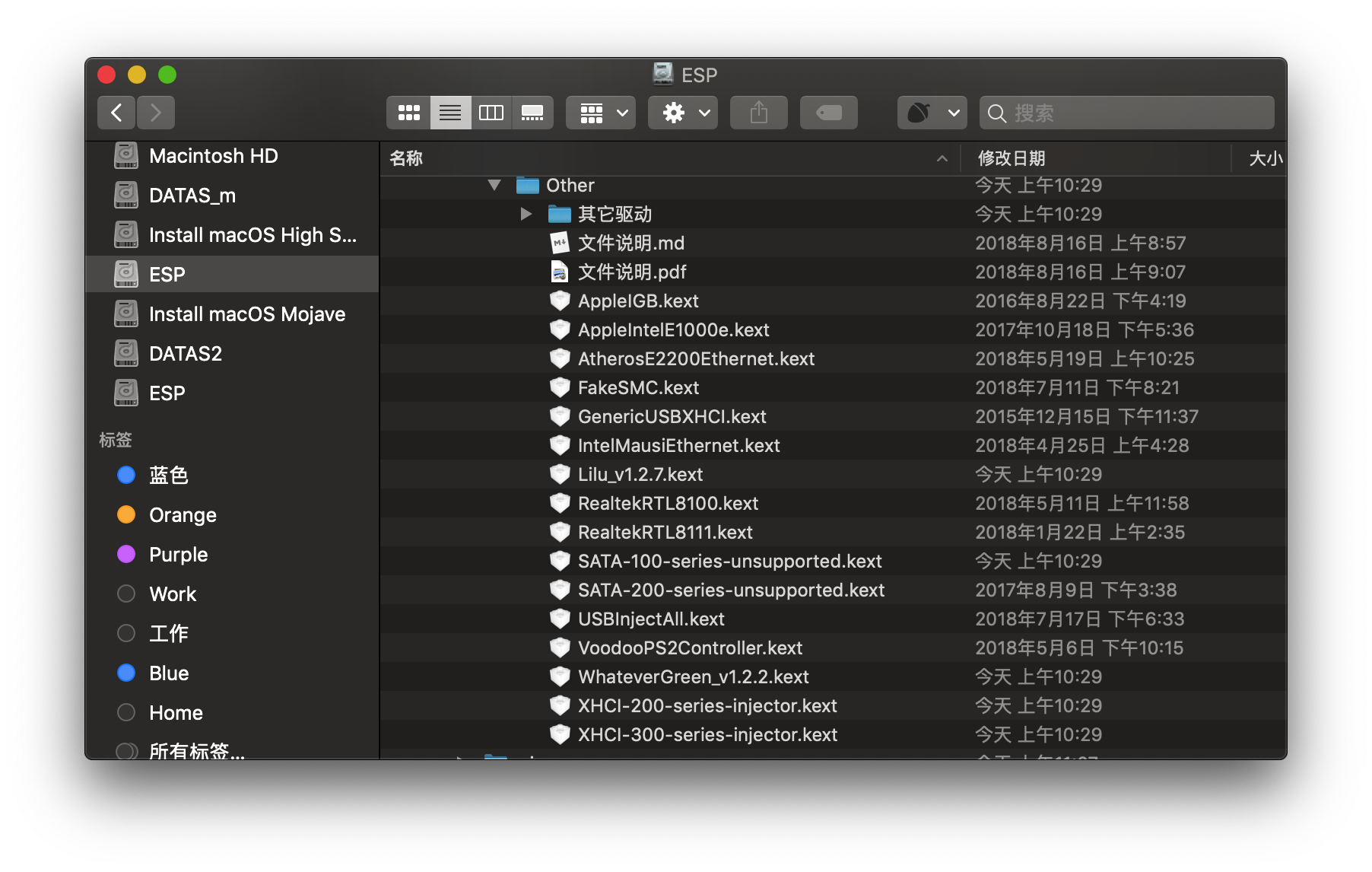Go forward with the right arrow button

point(156,113)
